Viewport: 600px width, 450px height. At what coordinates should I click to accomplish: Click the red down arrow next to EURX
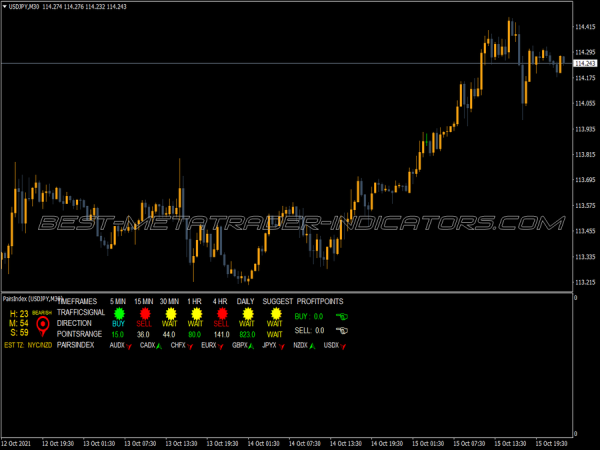[220, 346]
